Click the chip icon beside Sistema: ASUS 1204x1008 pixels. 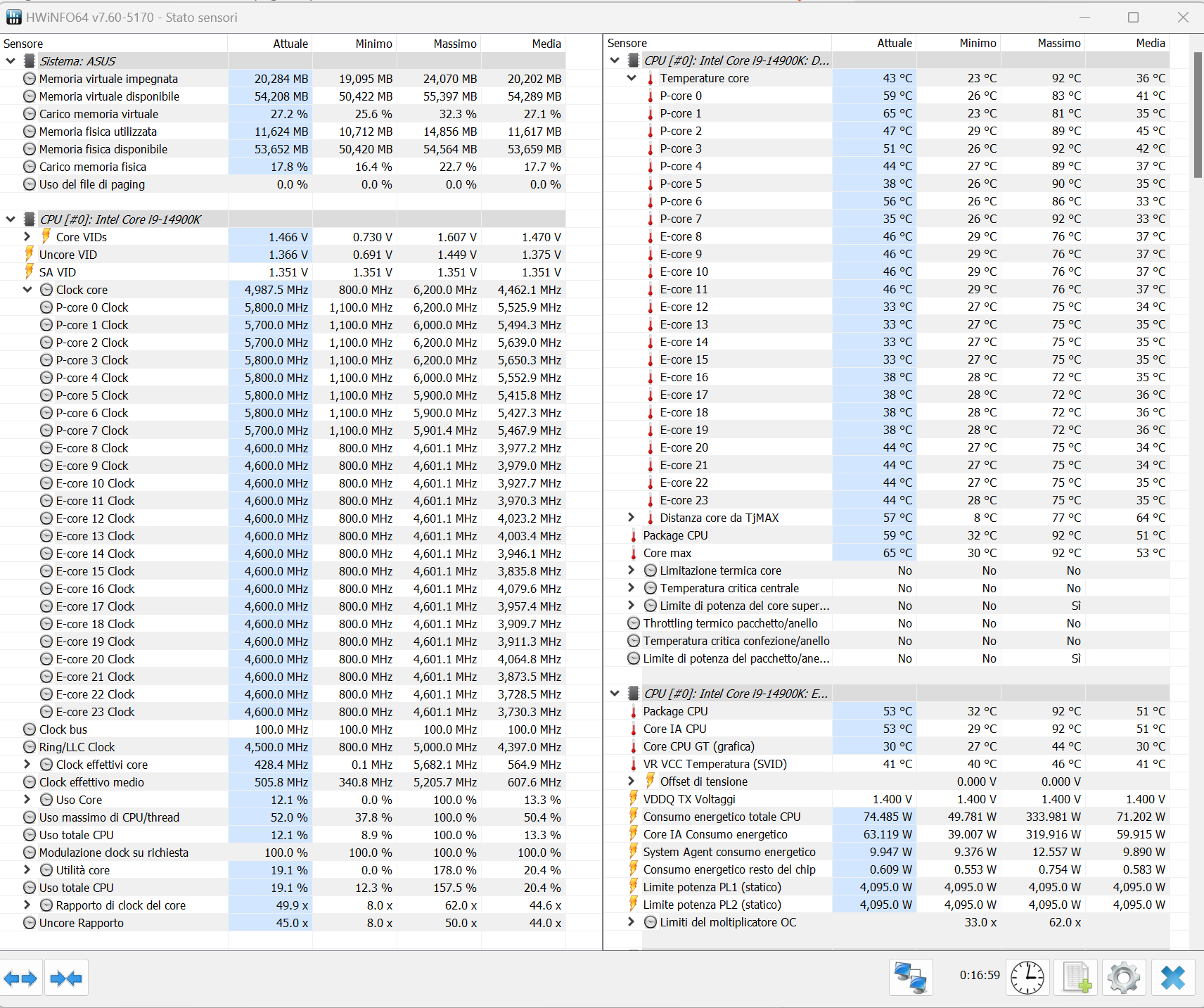click(x=30, y=61)
